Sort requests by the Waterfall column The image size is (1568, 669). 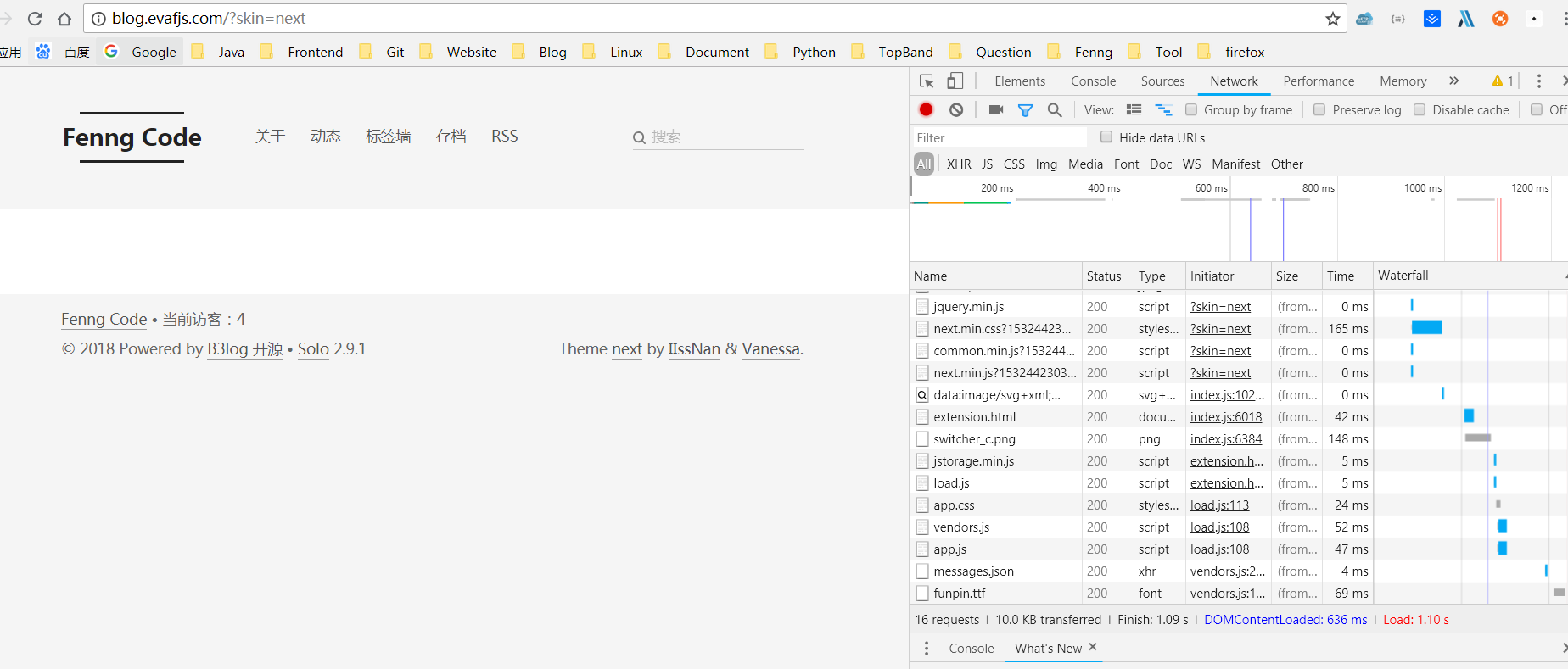click(x=1470, y=276)
